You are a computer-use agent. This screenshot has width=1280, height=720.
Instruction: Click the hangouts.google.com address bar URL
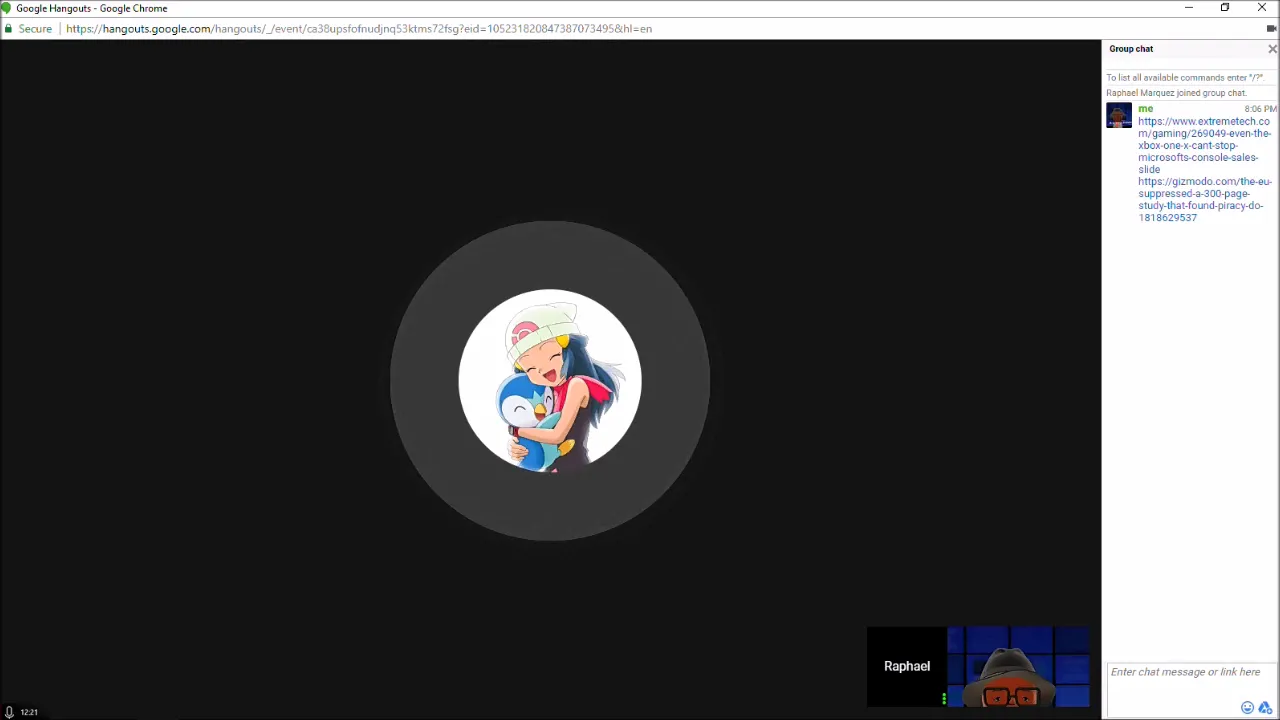pyautogui.click(x=359, y=29)
